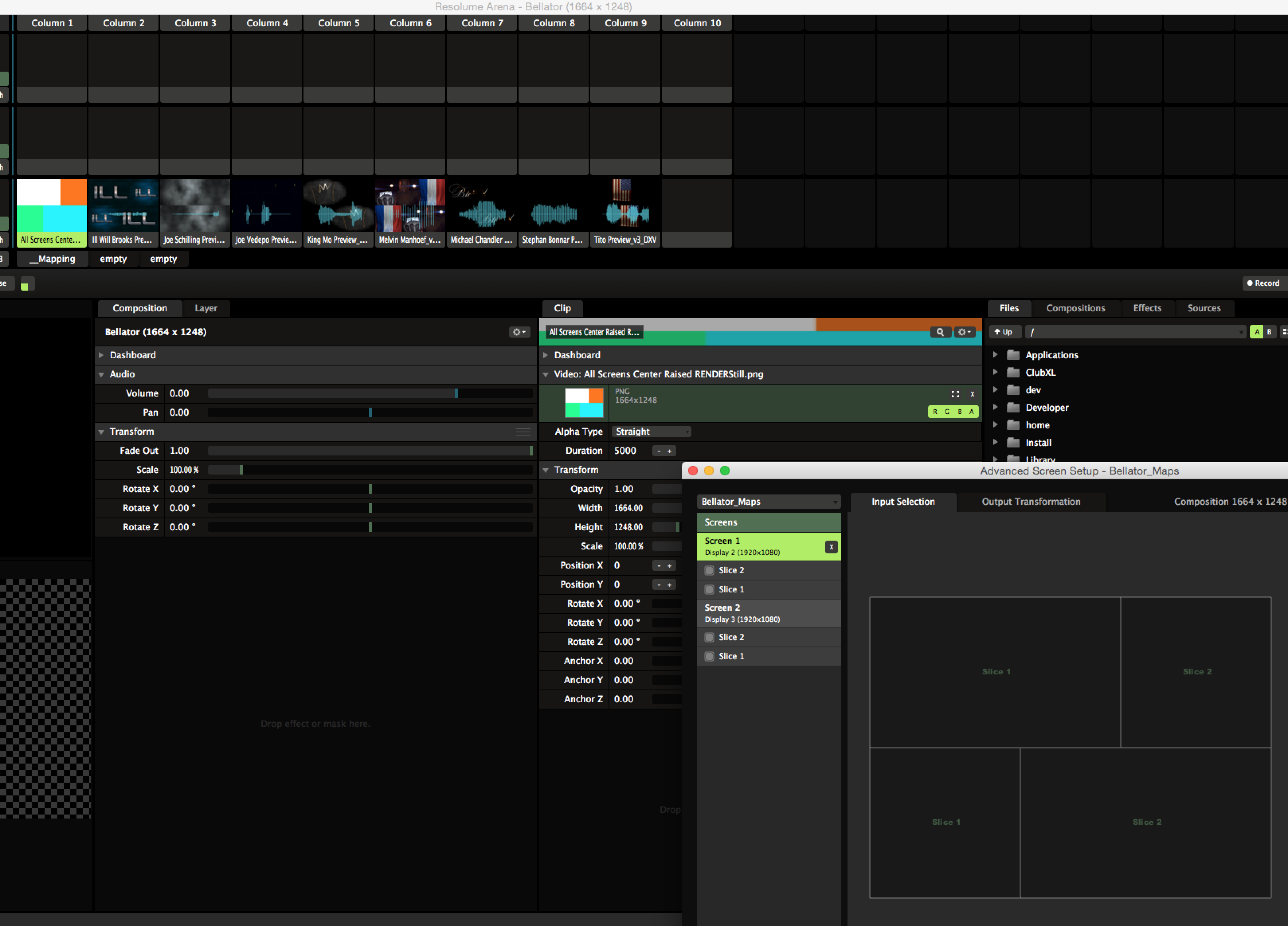Switch to the Effects tab
The width and height of the screenshot is (1288, 926).
tap(1147, 308)
